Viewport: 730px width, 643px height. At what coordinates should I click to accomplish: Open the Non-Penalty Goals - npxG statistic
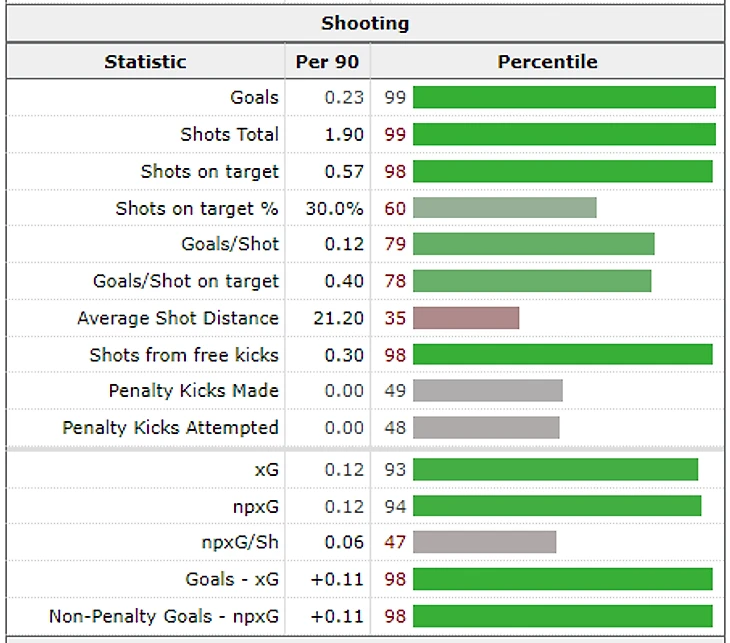click(x=164, y=615)
